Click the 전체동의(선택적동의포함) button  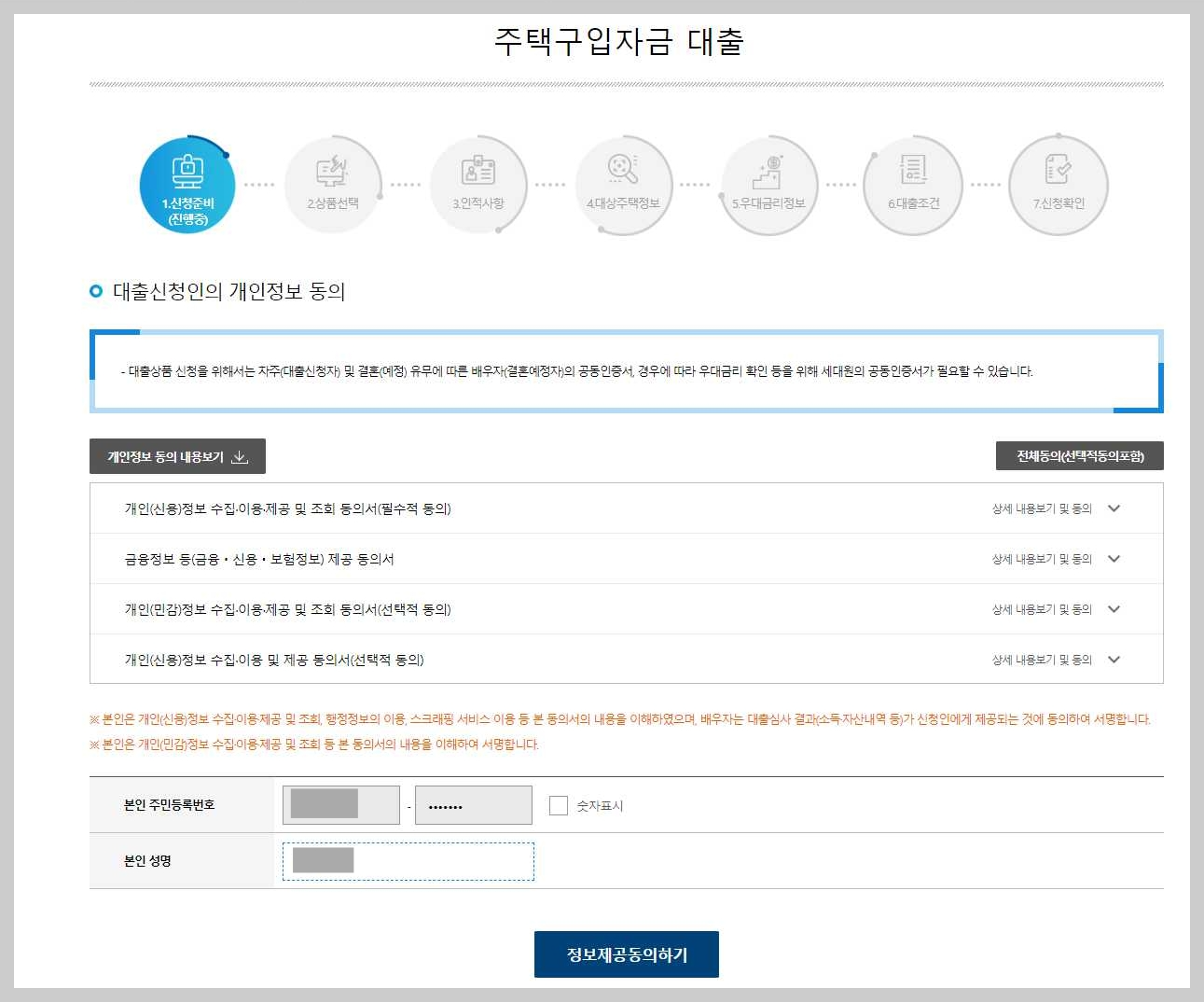click(1079, 455)
